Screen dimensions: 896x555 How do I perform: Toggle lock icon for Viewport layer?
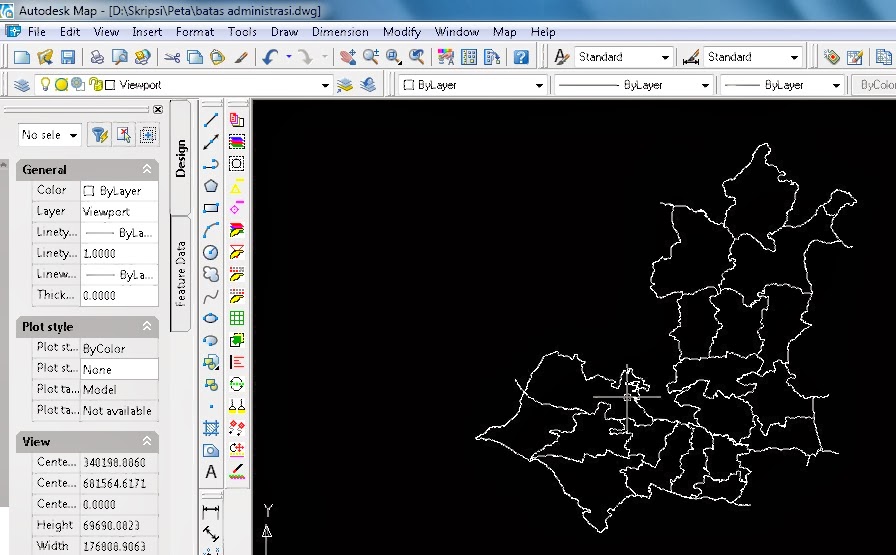pos(95,85)
